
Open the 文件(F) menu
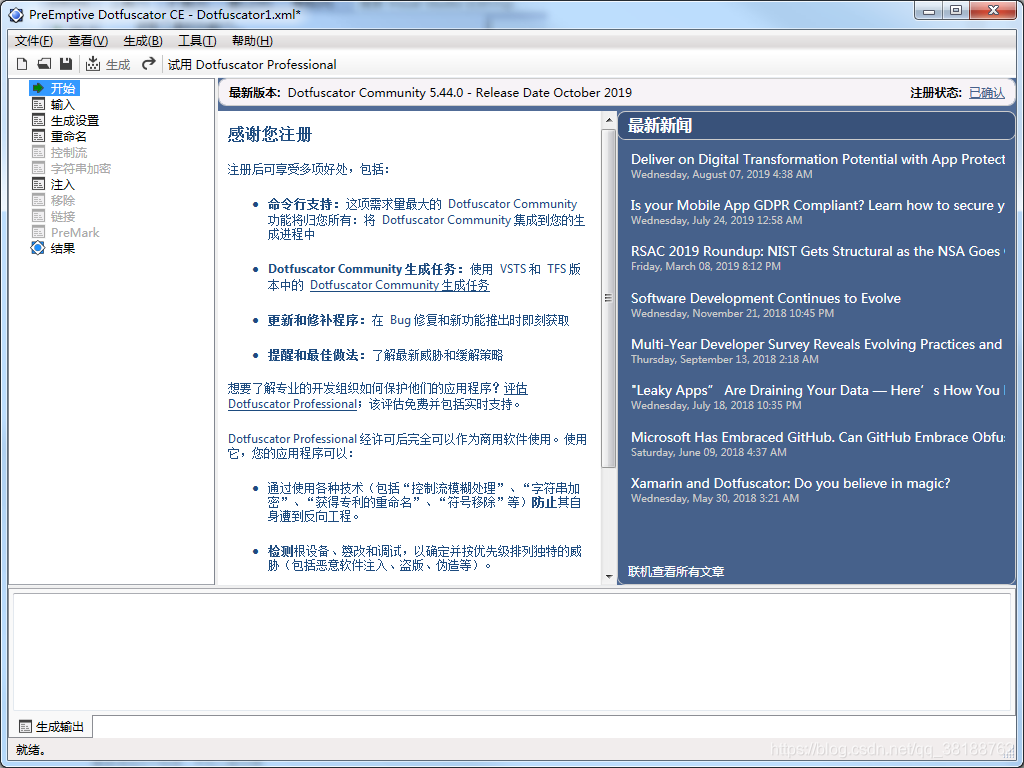pos(33,40)
